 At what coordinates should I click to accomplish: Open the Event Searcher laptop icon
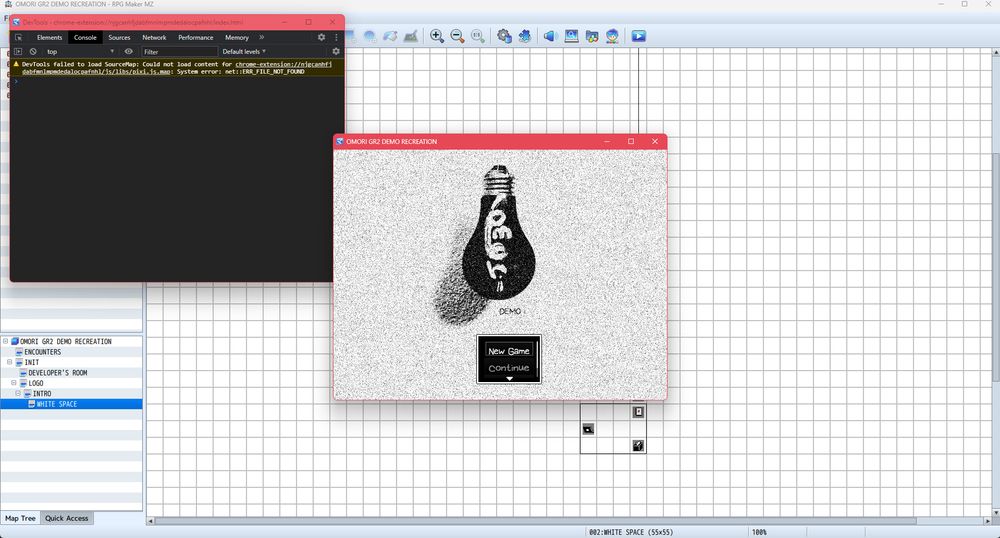point(571,36)
